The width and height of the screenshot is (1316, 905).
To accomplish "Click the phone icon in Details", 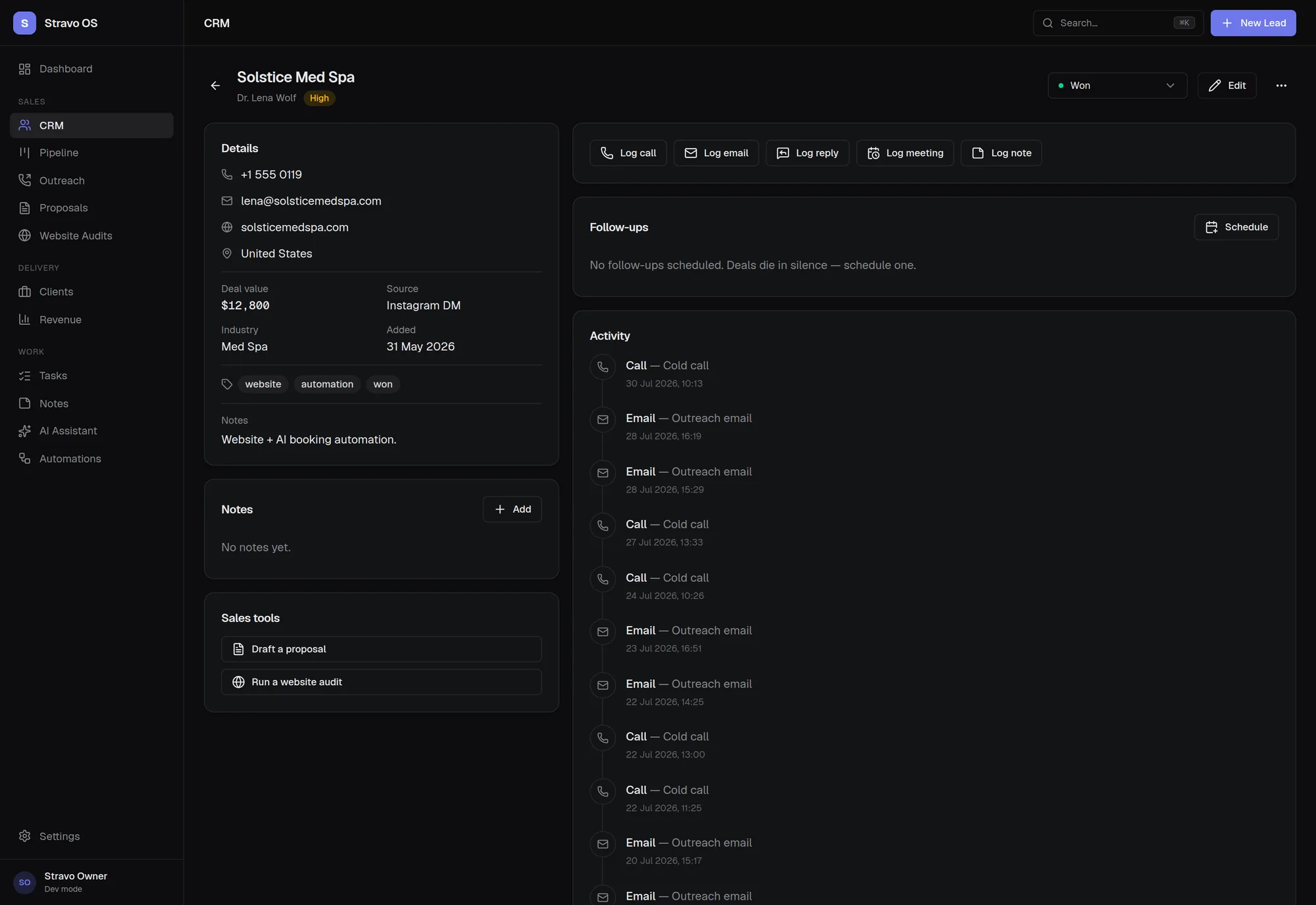I will 227,174.
